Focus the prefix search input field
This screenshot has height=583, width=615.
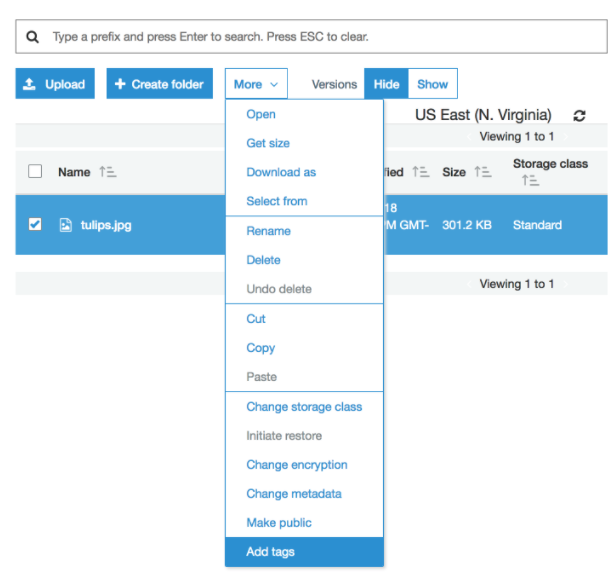(320, 37)
